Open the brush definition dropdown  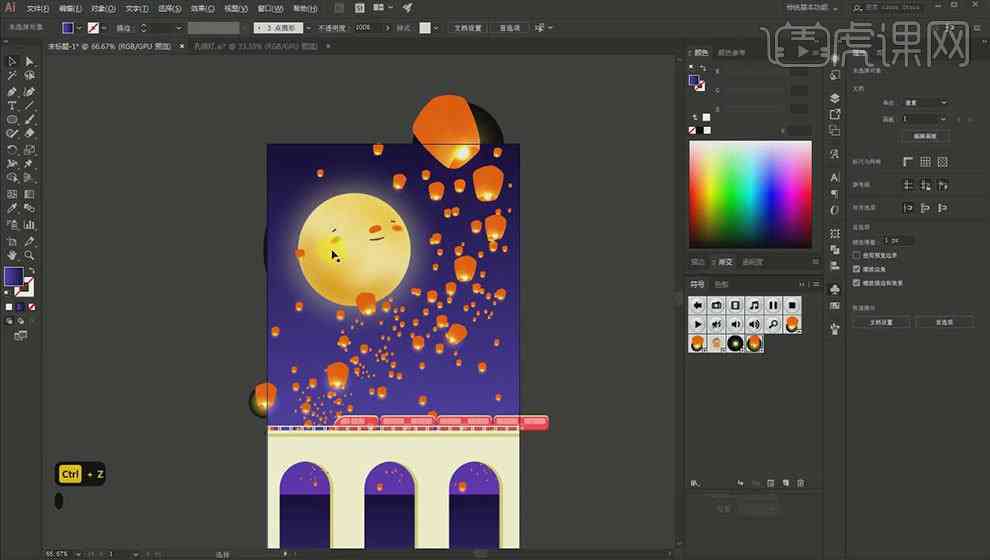(308, 28)
